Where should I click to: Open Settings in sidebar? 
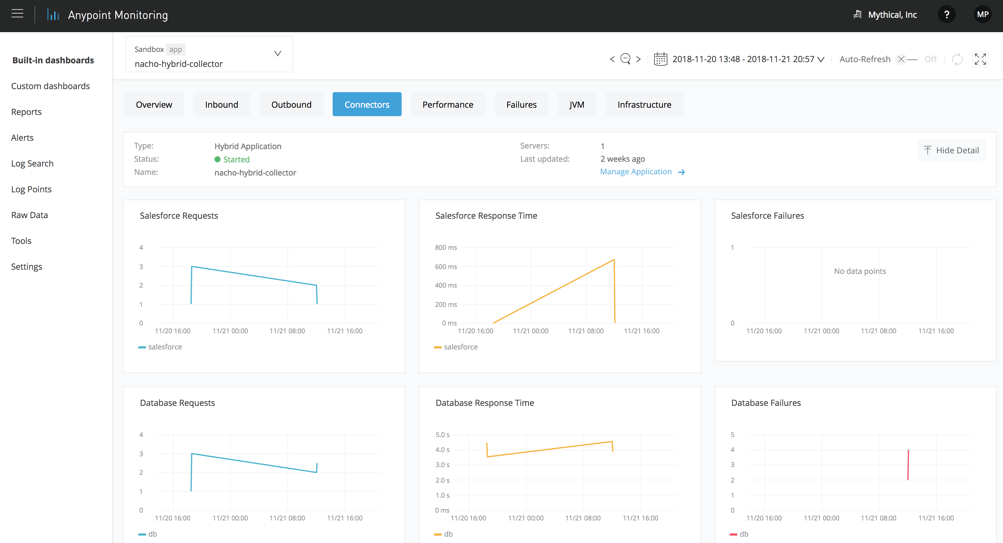click(x=26, y=267)
